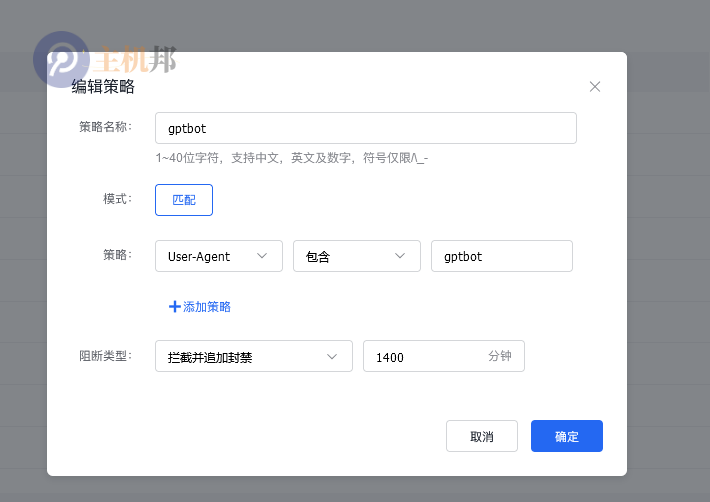
Task: Click the 阻断类型 label
Action: point(106,356)
